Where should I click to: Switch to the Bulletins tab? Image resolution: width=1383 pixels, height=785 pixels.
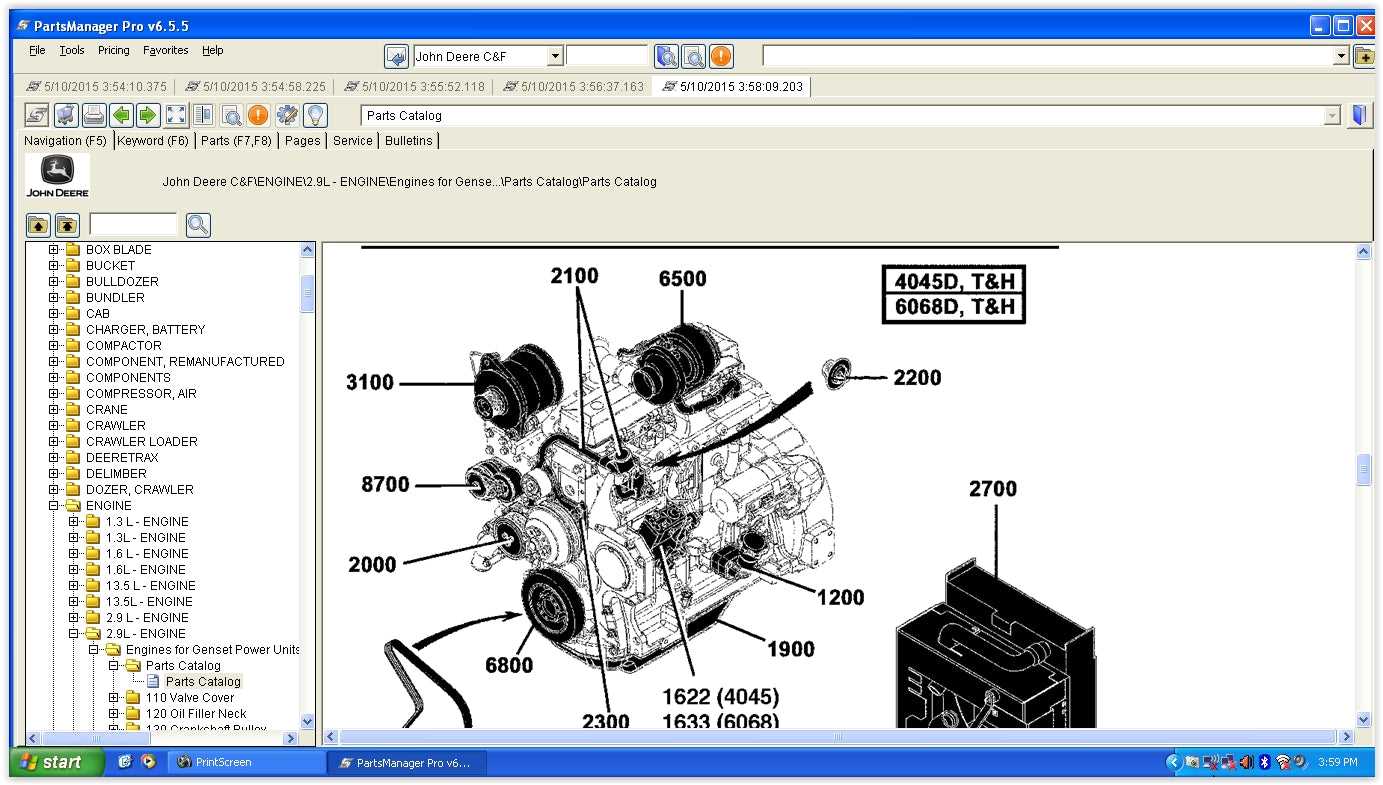tap(409, 141)
